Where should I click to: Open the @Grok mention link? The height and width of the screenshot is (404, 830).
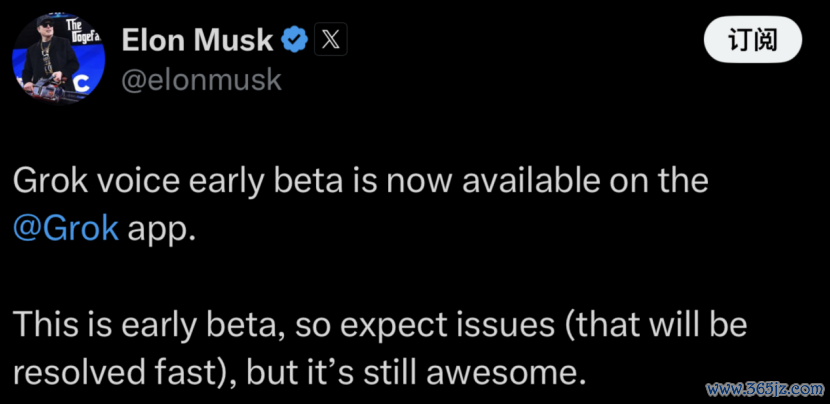point(66,229)
